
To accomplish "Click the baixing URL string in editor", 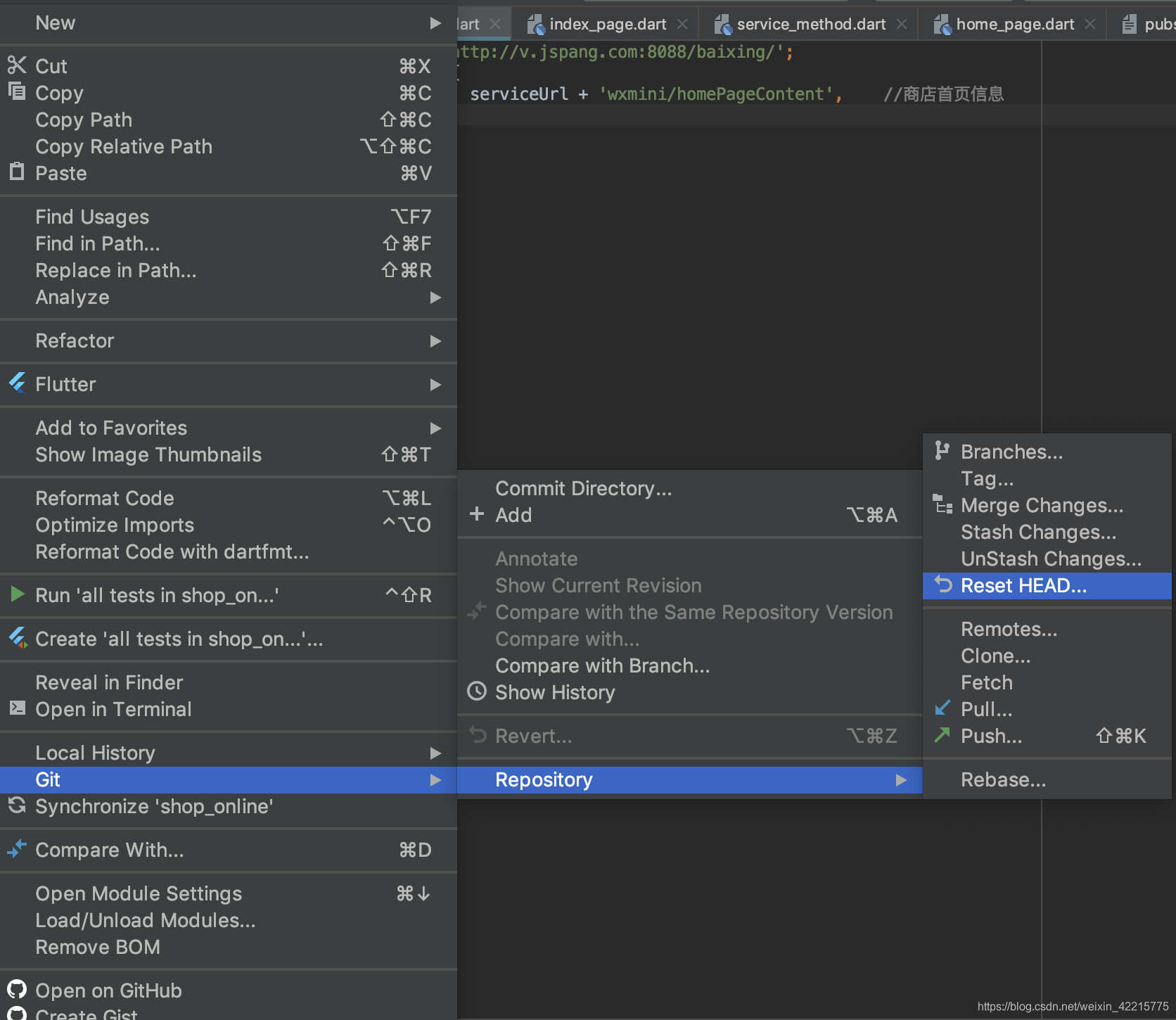I will [x=622, y=52].
